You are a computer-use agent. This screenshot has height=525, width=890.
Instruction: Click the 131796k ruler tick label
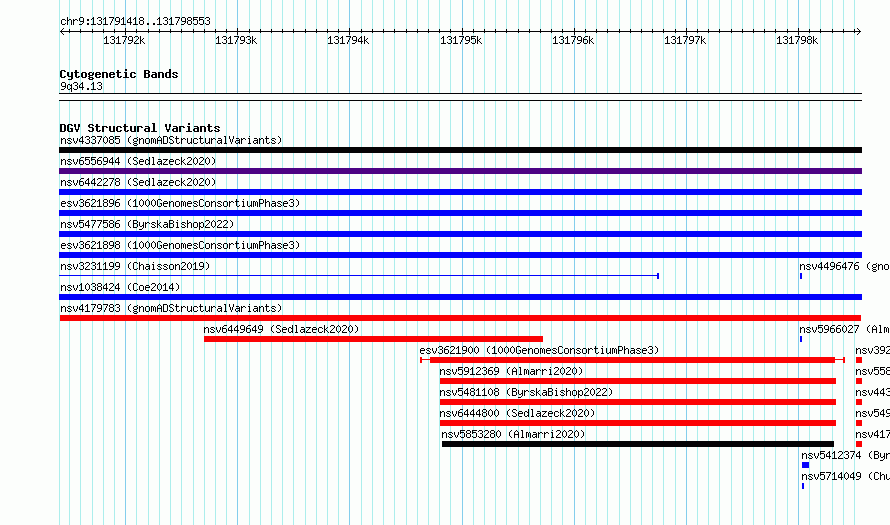(573, 40)
